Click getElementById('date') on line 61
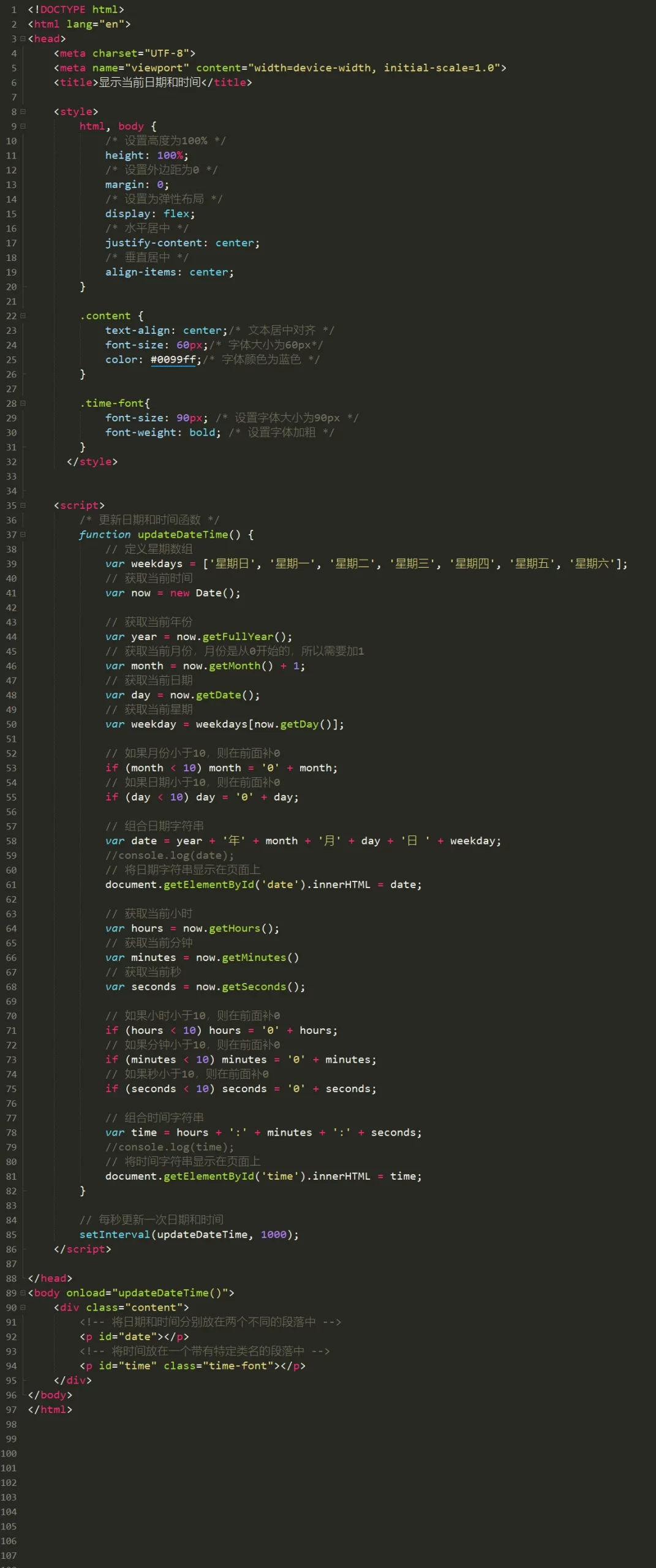Image resolution: width=656 pixels, height=1568 pixels. point(235,884)
